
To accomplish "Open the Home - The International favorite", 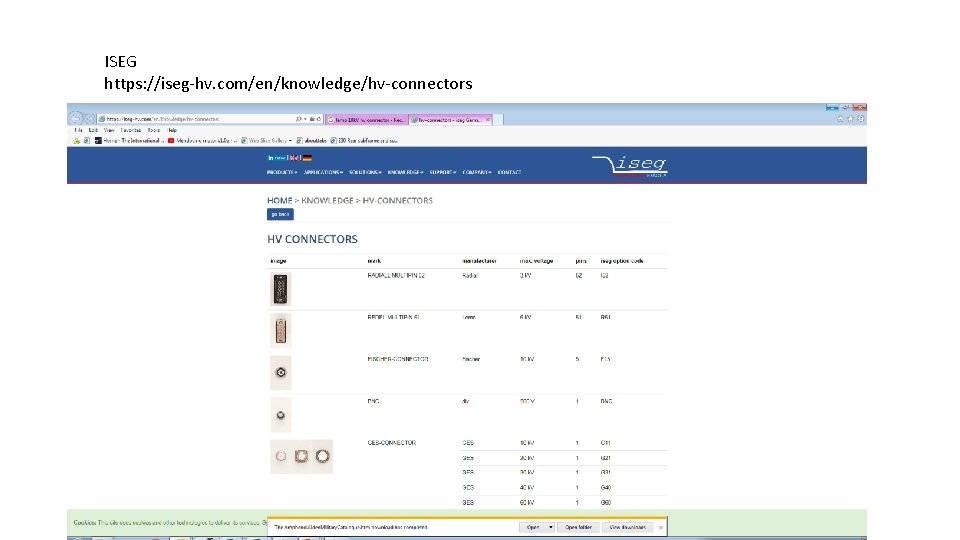I will 129,141.
